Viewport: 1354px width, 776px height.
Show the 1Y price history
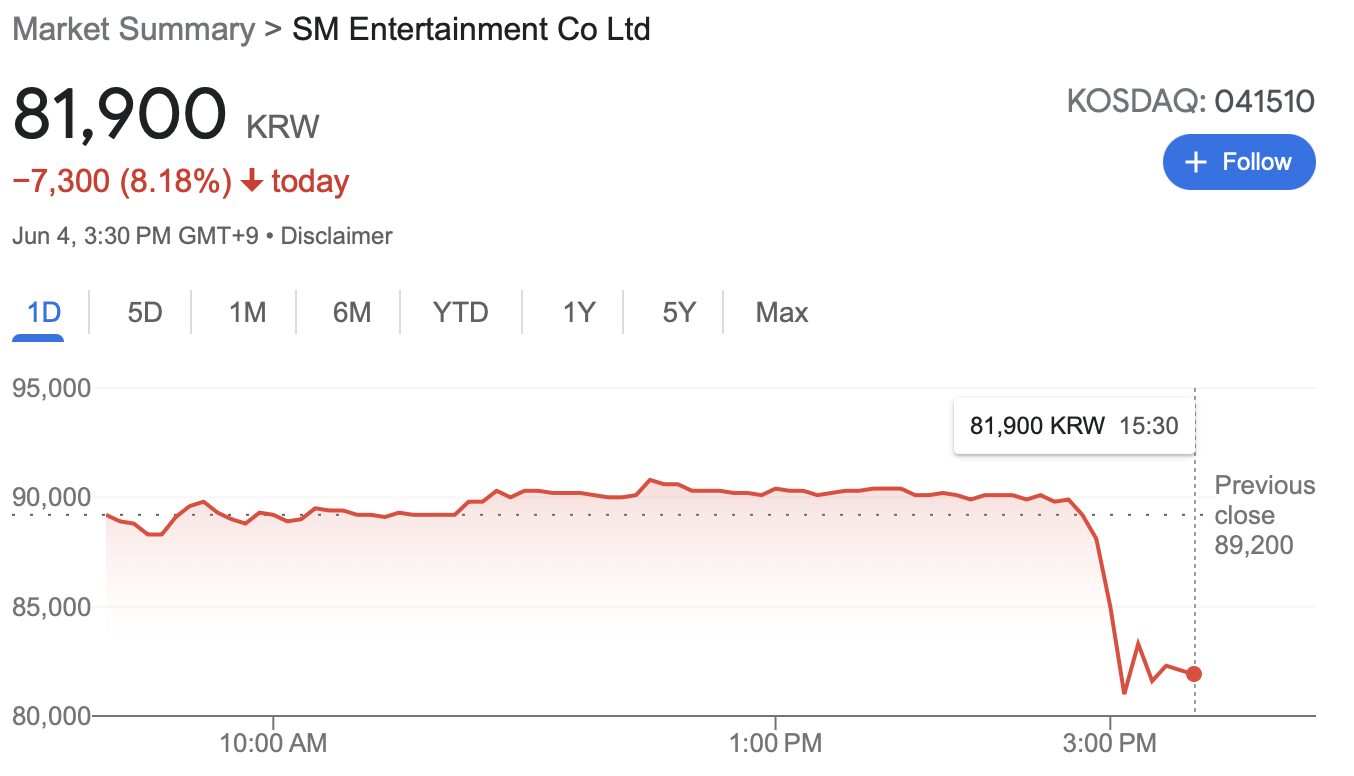pyautogui.click(x=578, y=313)
